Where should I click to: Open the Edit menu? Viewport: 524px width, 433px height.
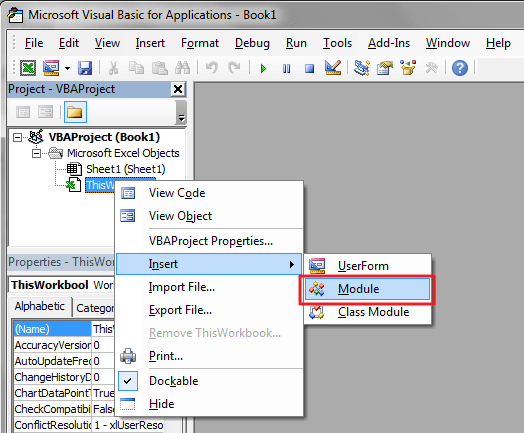pos(69,43)
